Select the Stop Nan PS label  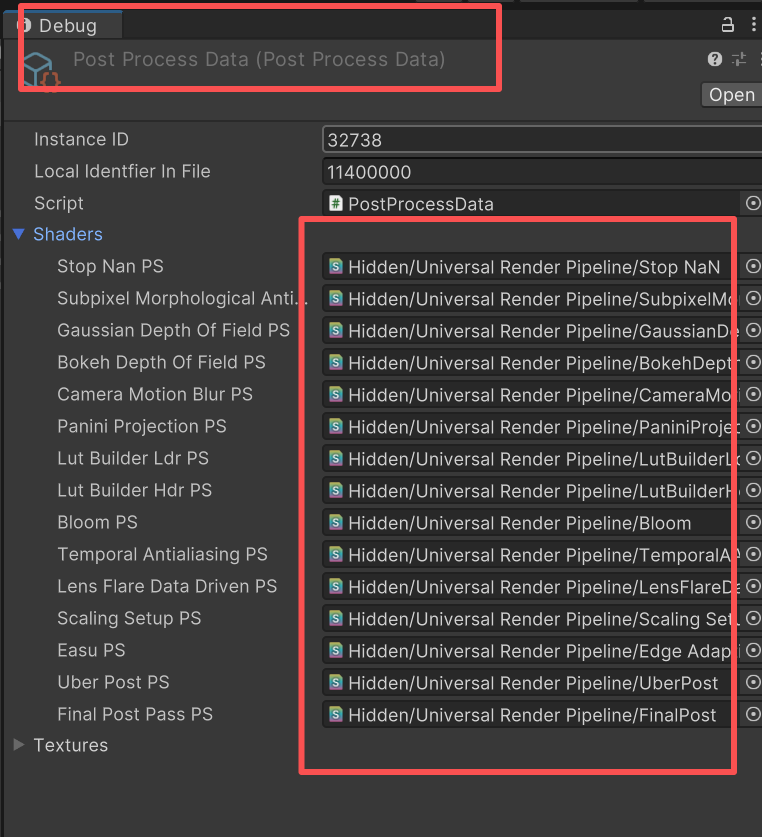(110, 266)
